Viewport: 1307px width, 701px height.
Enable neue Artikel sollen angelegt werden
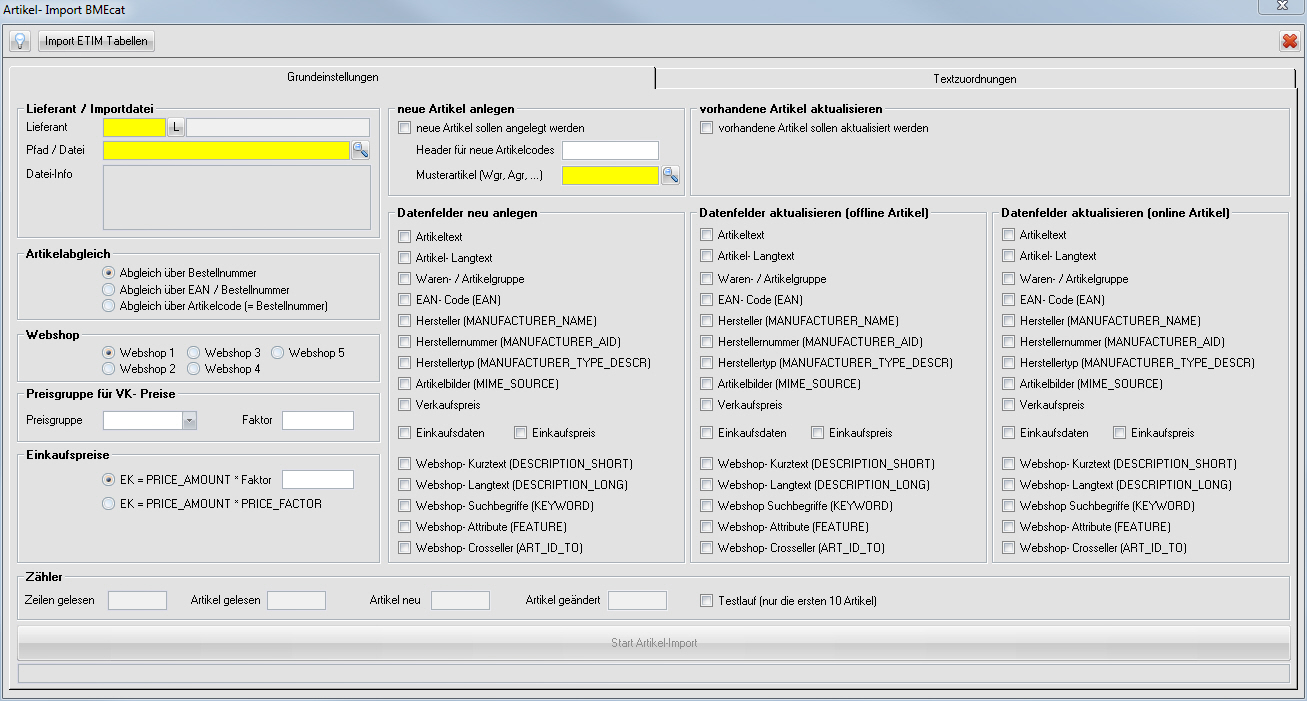pos(405,128)
